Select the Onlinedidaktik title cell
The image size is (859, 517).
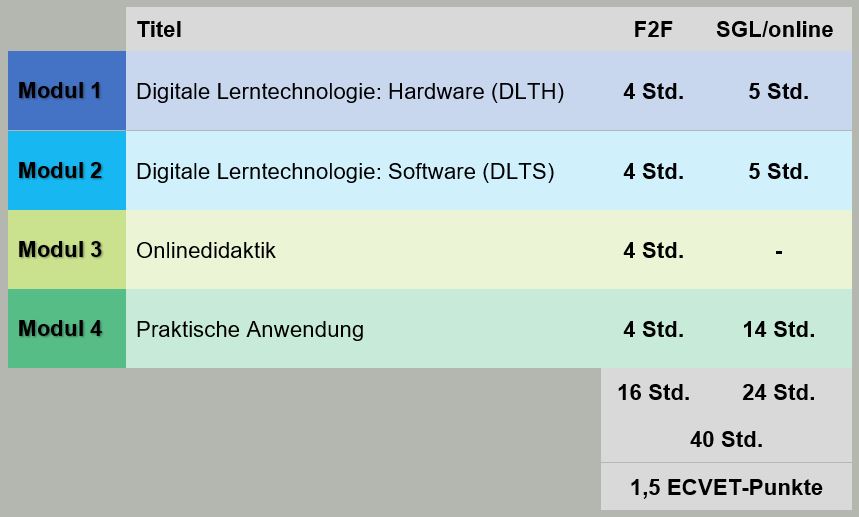[x=206, y=250]
